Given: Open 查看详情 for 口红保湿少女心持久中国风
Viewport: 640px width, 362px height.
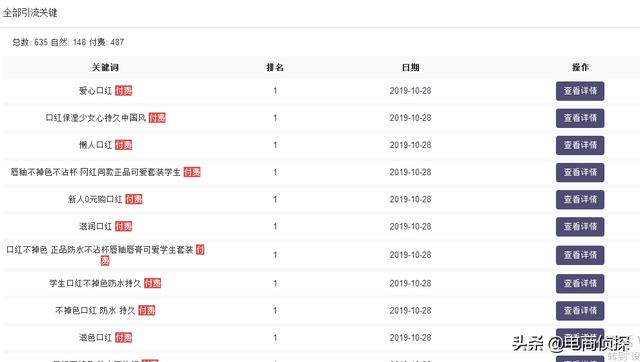Looking at the screenshot, I should click(x=580, y=118).
